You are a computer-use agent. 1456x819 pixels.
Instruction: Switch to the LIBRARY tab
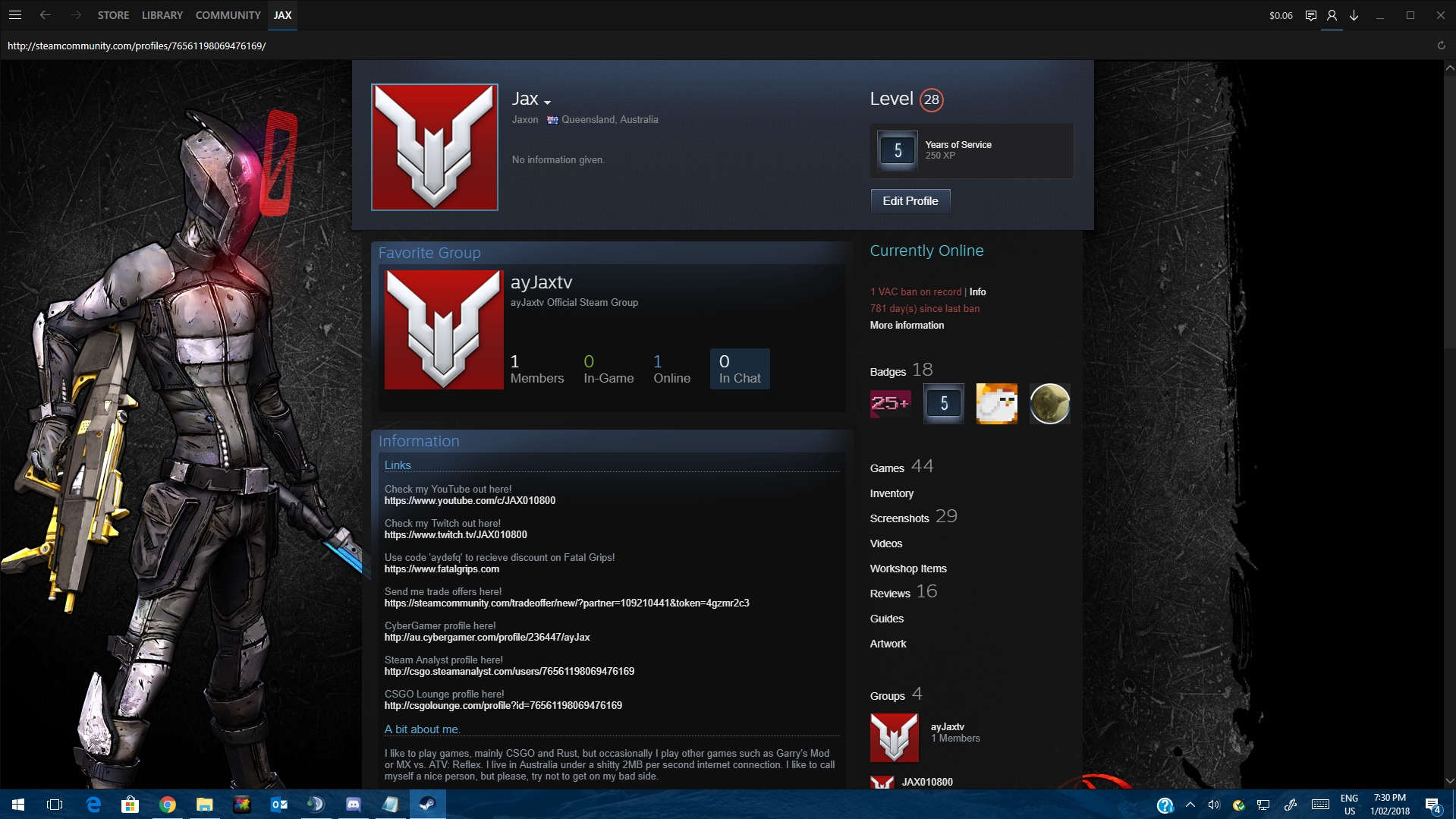pyautogui.click(x=162, y=15)
